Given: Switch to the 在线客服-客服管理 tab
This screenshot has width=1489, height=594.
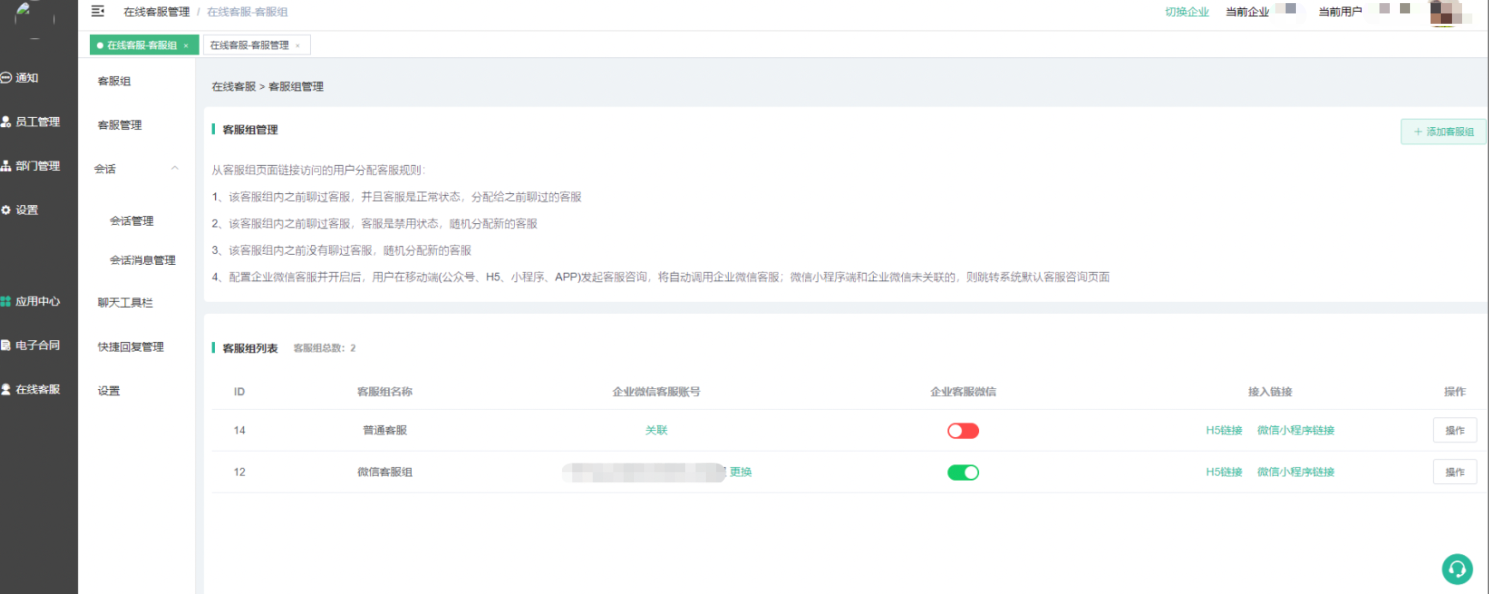Looking at the screenshot, I should coord(249,45).
